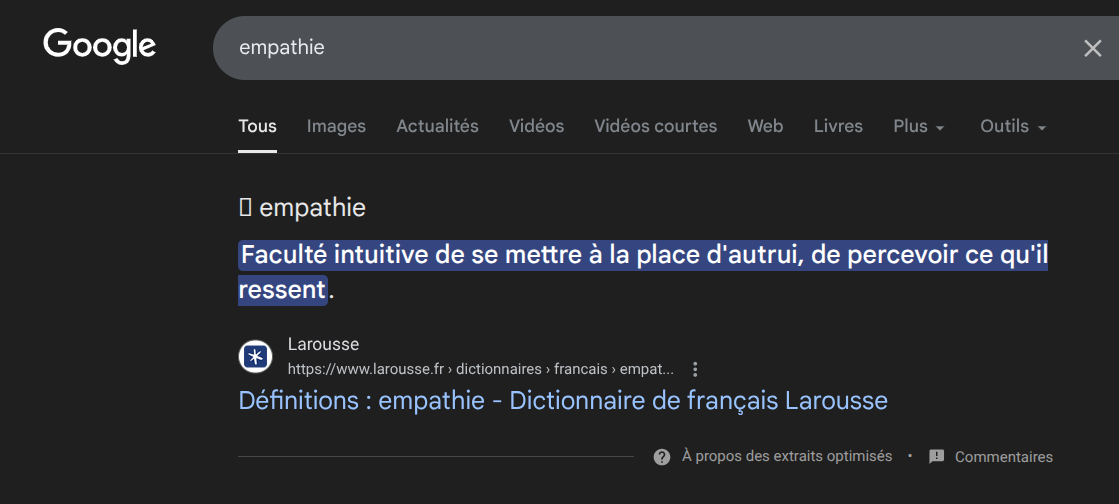1119x504 pixels.
Task: Open the Larousse Définitions : empathie link
Action: coord(562,401)
